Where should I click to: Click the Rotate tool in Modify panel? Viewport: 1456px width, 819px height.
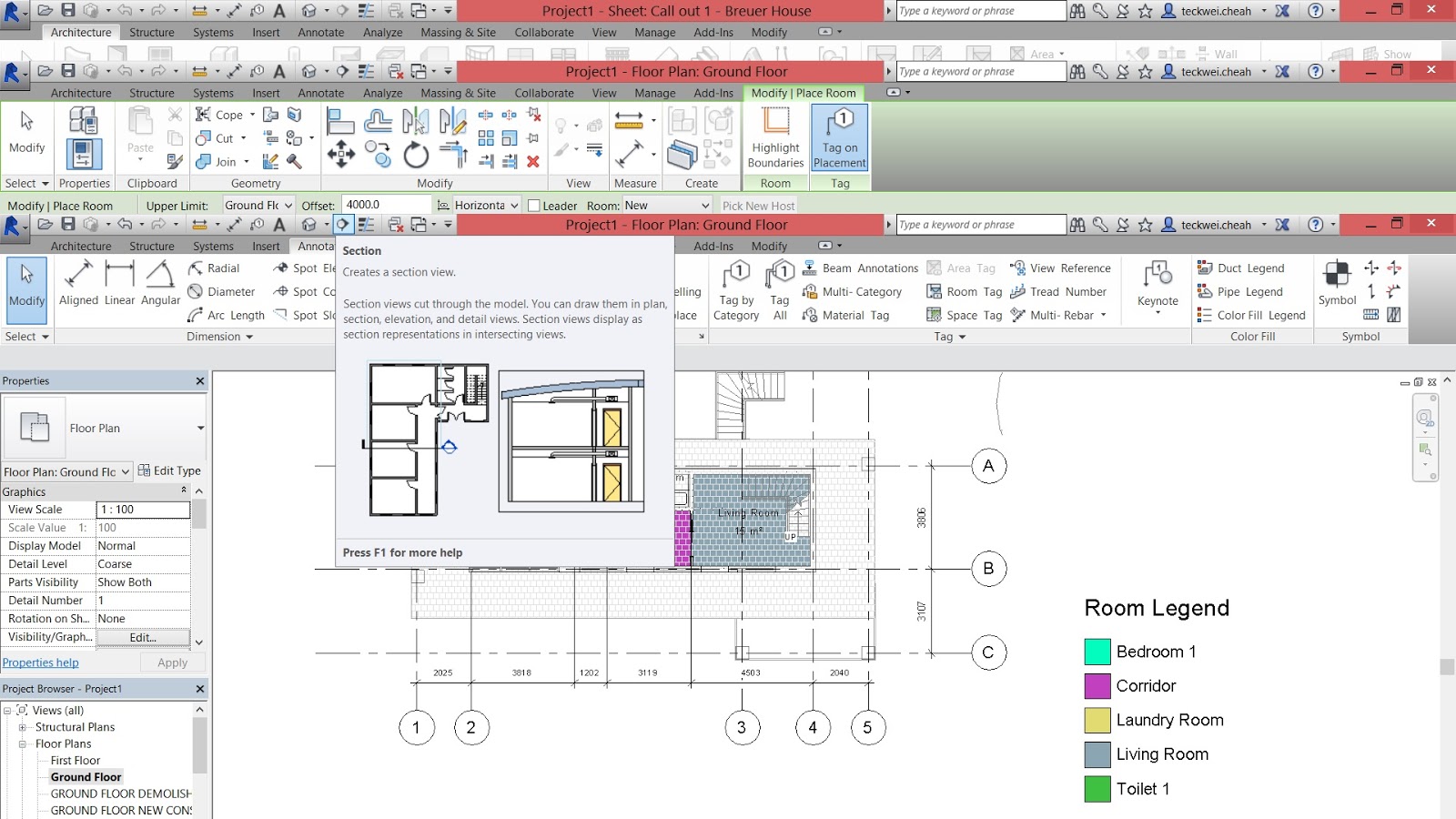pyautogui.click(x=416, y=155)
